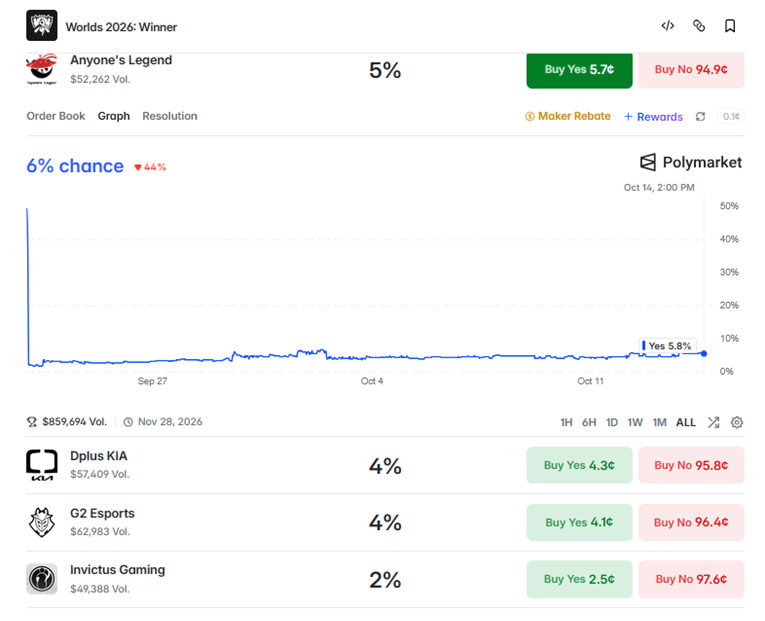Copy the market link icon

point(699,26)
